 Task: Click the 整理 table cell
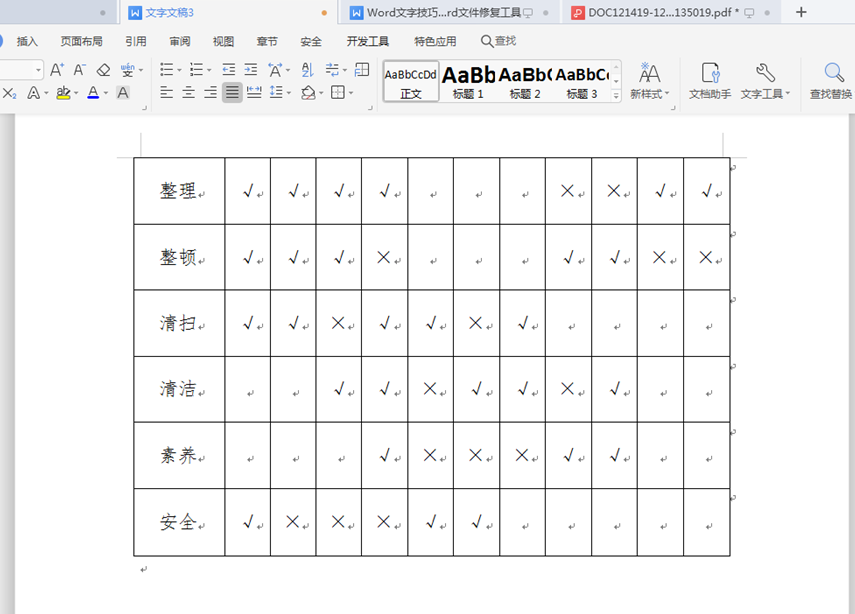click(179, 191)
